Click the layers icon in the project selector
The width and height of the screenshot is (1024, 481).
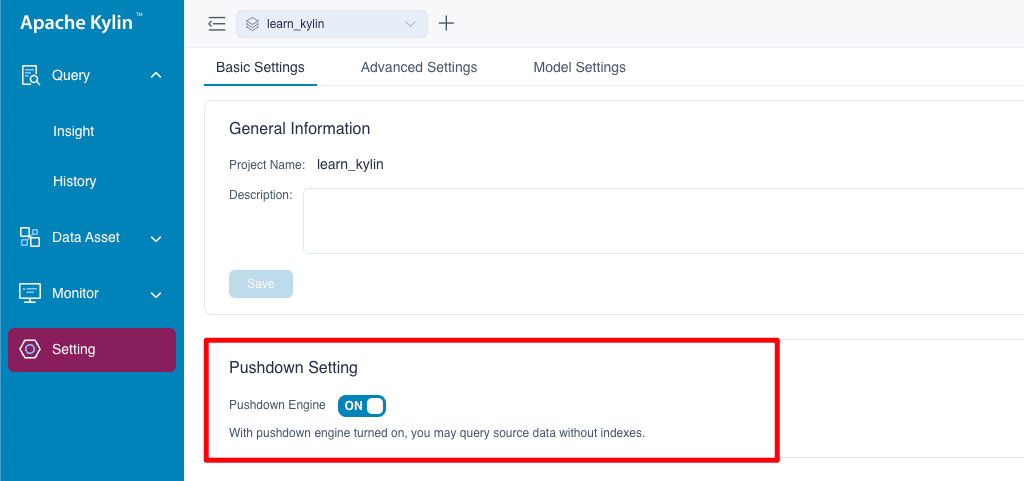tap(253, 24)
